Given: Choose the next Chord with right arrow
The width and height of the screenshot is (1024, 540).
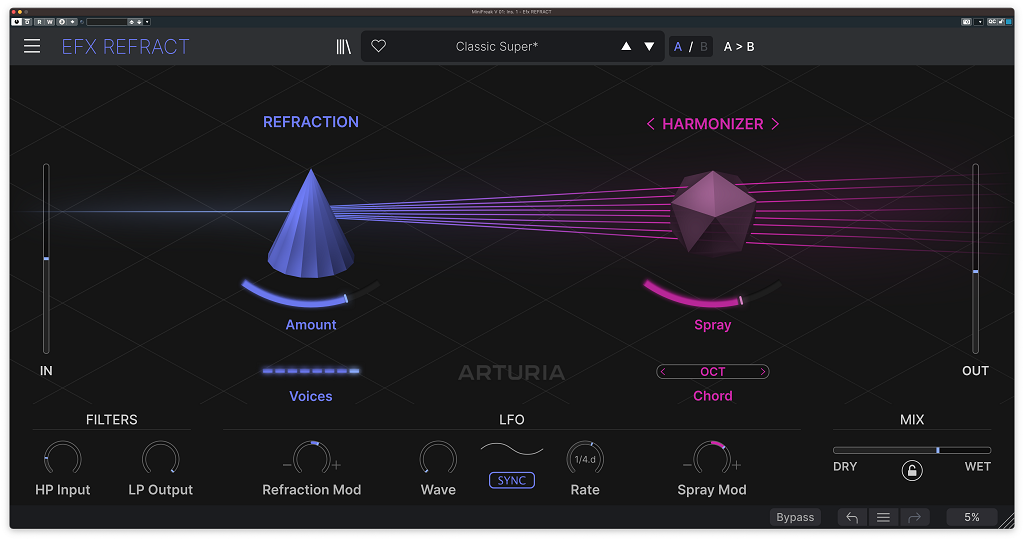Looking at the screenshot, I should pos(762,372).
